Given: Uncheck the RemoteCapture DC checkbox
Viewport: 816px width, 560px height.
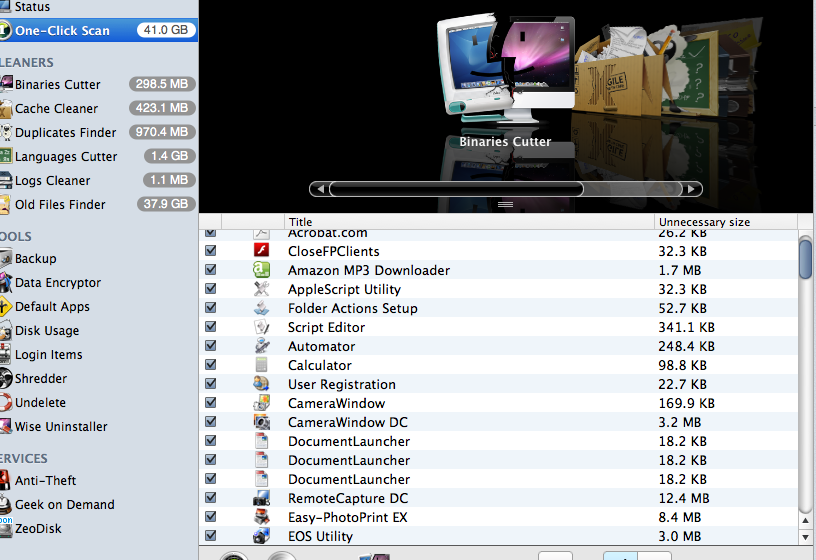Looking at the screenshot, I should tap(211, 498).
